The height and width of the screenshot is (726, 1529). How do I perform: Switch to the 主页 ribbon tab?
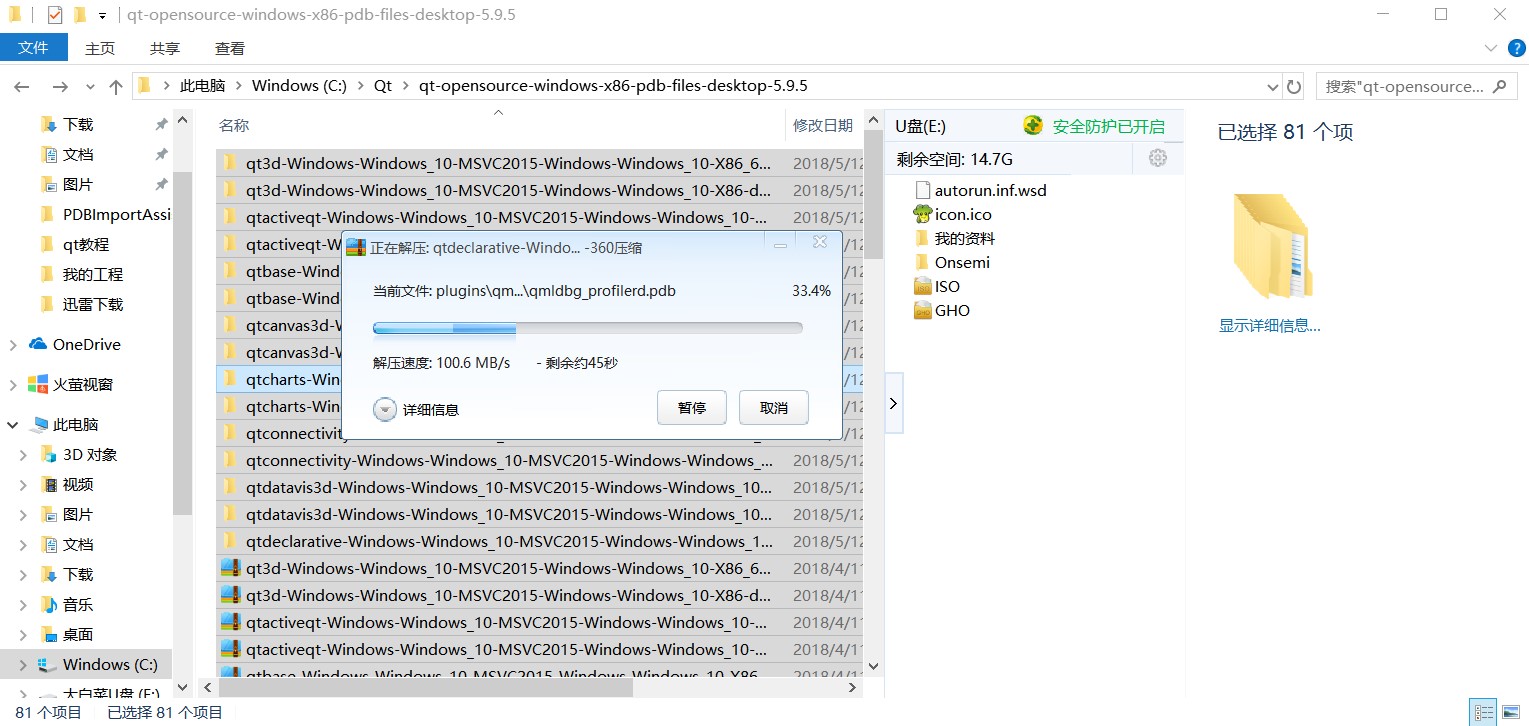tap(100, 48)
